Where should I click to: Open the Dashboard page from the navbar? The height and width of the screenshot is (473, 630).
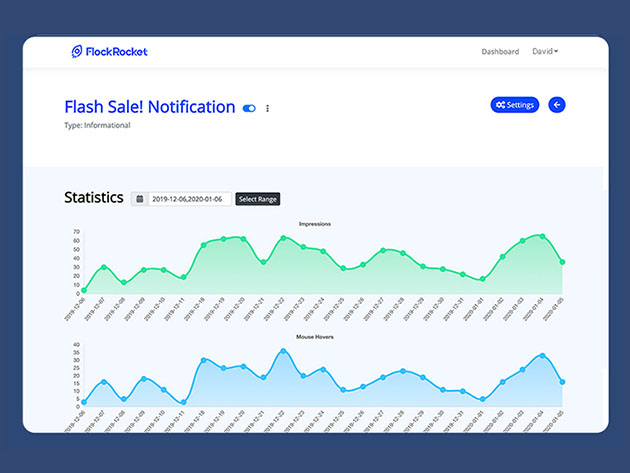click(500, 52)
